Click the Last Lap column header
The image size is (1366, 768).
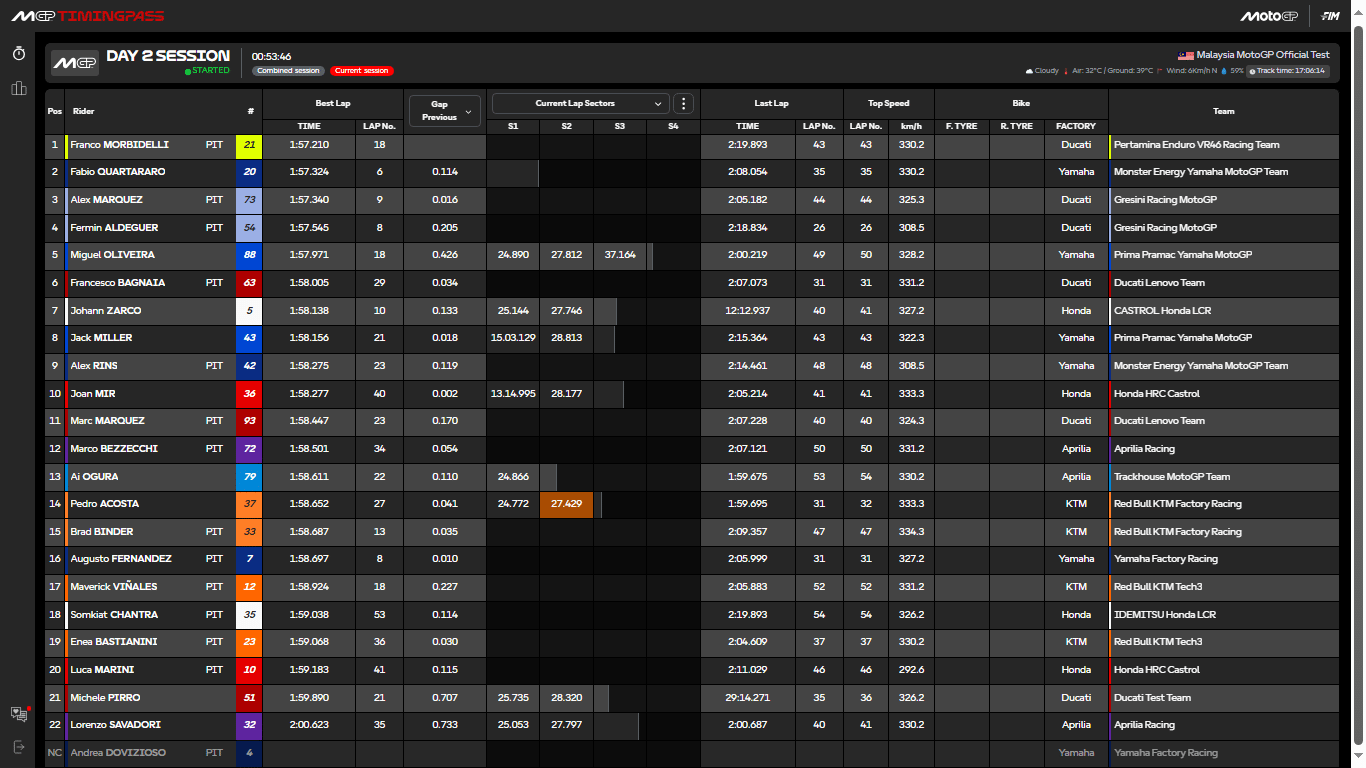coord(771,103)
